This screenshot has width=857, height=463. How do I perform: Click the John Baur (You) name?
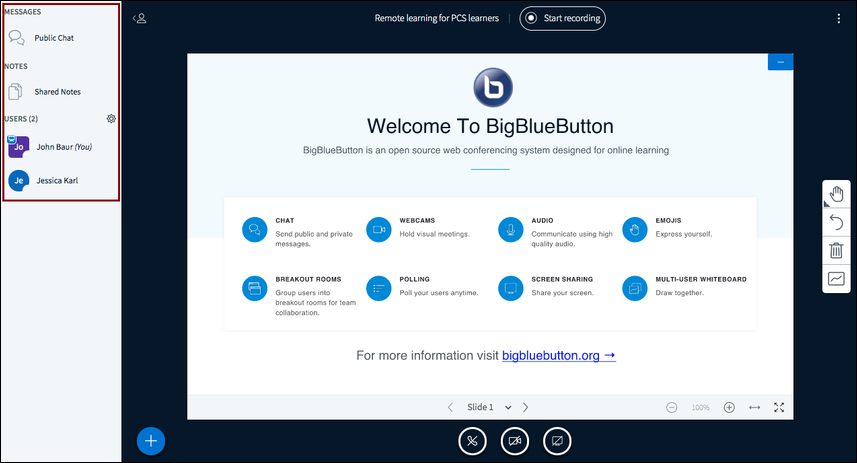(x=64, y=146)
